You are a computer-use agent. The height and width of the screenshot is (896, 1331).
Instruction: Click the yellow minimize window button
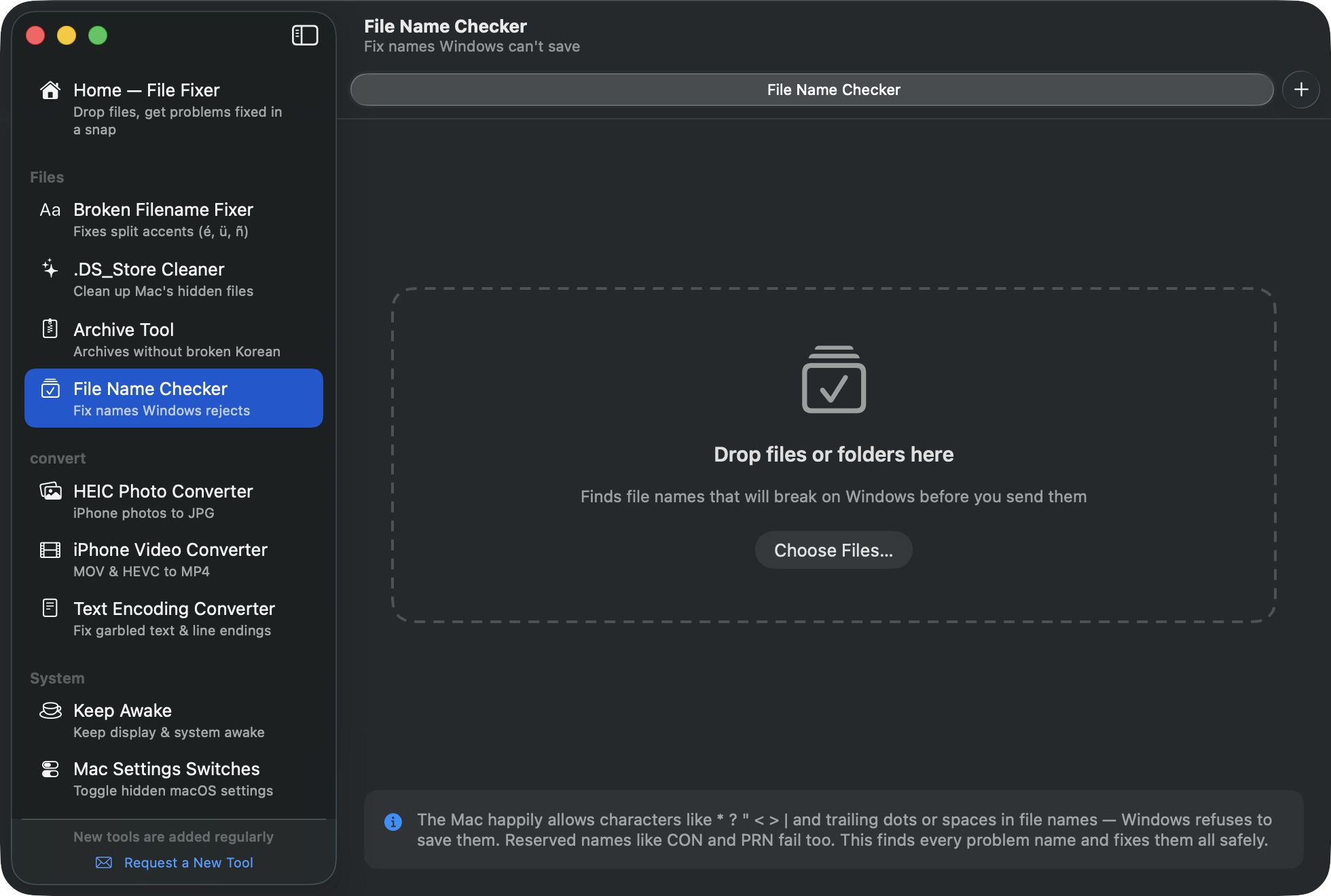(67, 35)
